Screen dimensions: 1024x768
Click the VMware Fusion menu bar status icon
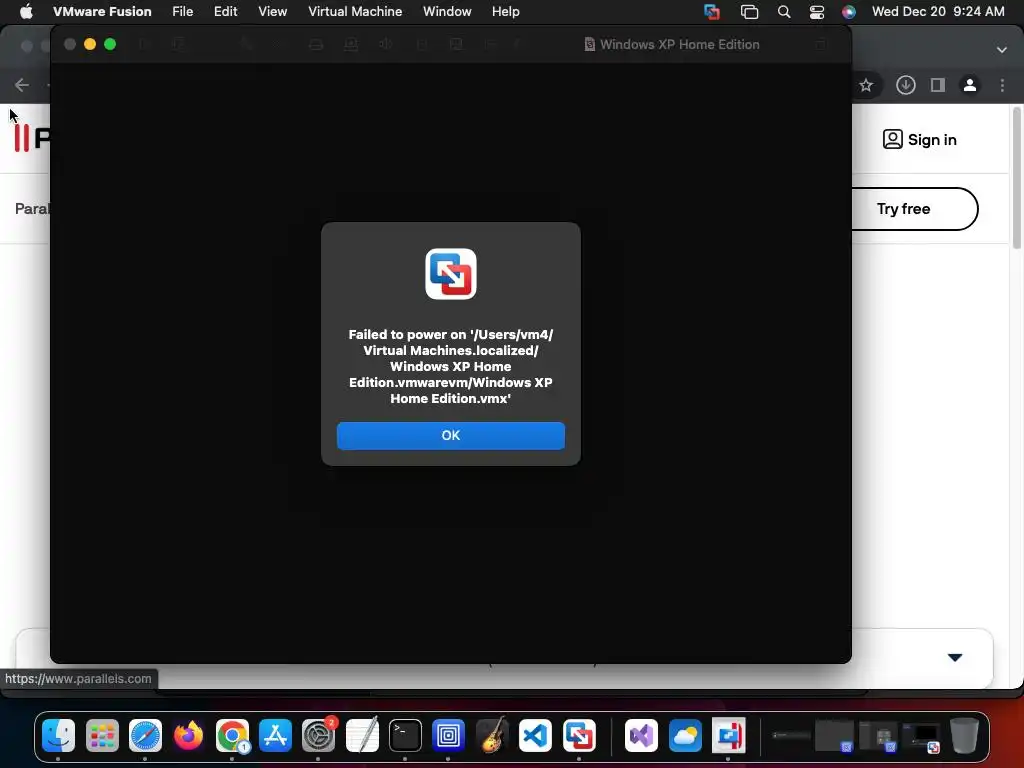[x=712, y=11]
